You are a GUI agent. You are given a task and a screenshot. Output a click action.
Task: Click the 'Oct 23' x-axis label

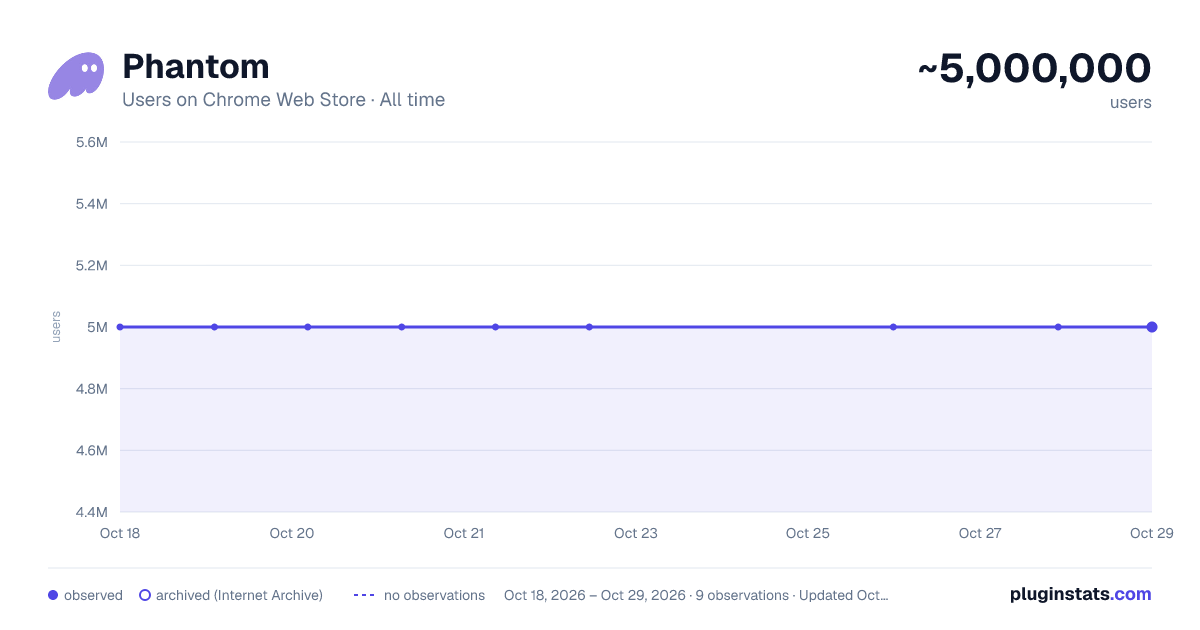click(636, 533)
